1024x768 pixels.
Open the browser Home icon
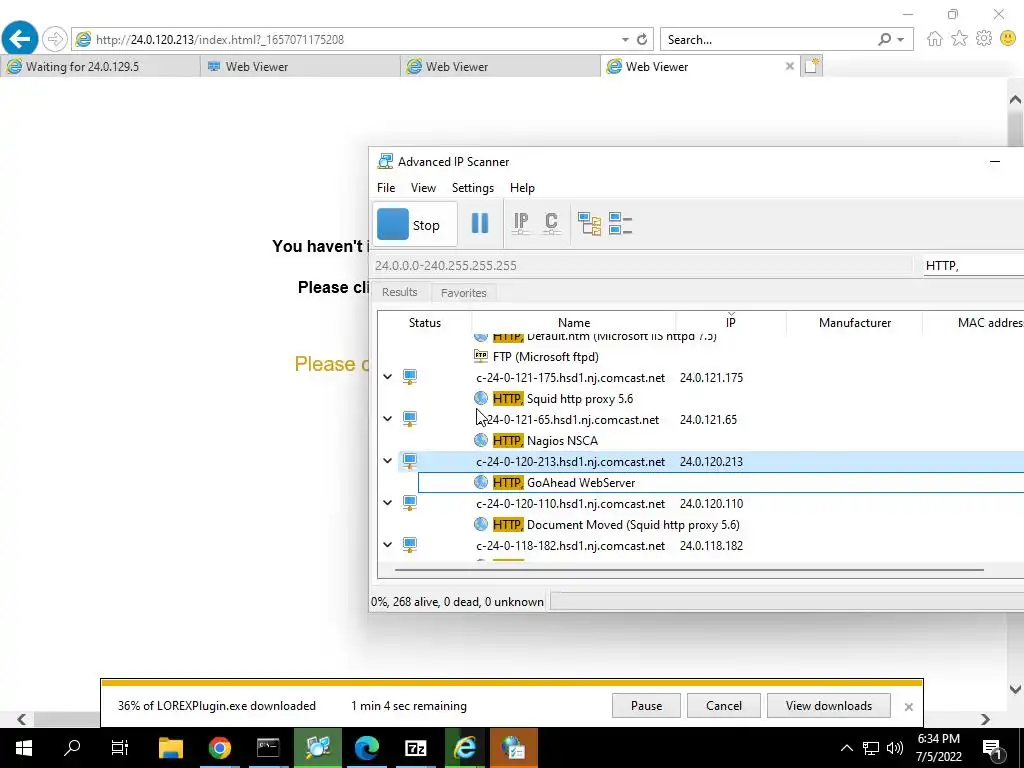(935, 39)
